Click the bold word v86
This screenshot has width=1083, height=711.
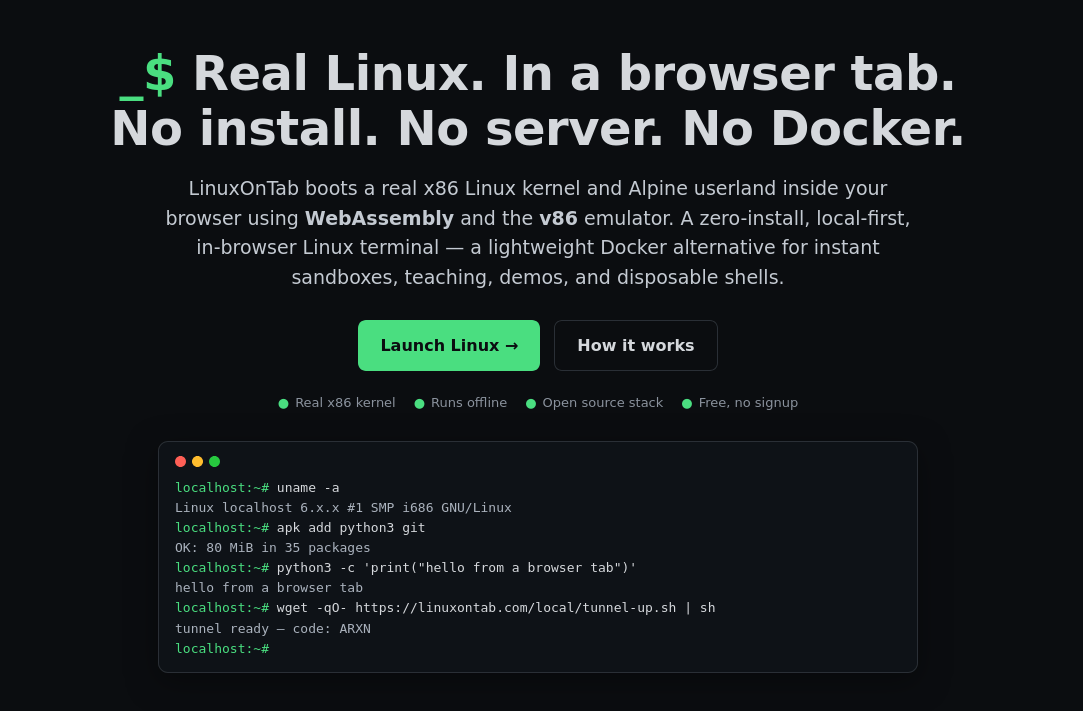coord(558,218)
